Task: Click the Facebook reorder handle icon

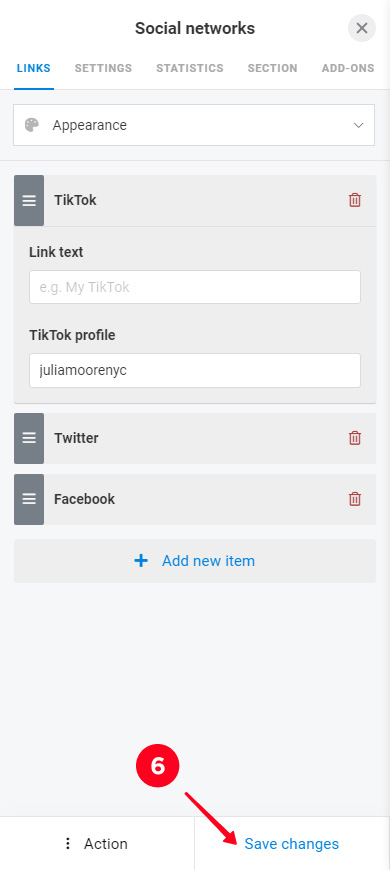Action: pos(29,499)
